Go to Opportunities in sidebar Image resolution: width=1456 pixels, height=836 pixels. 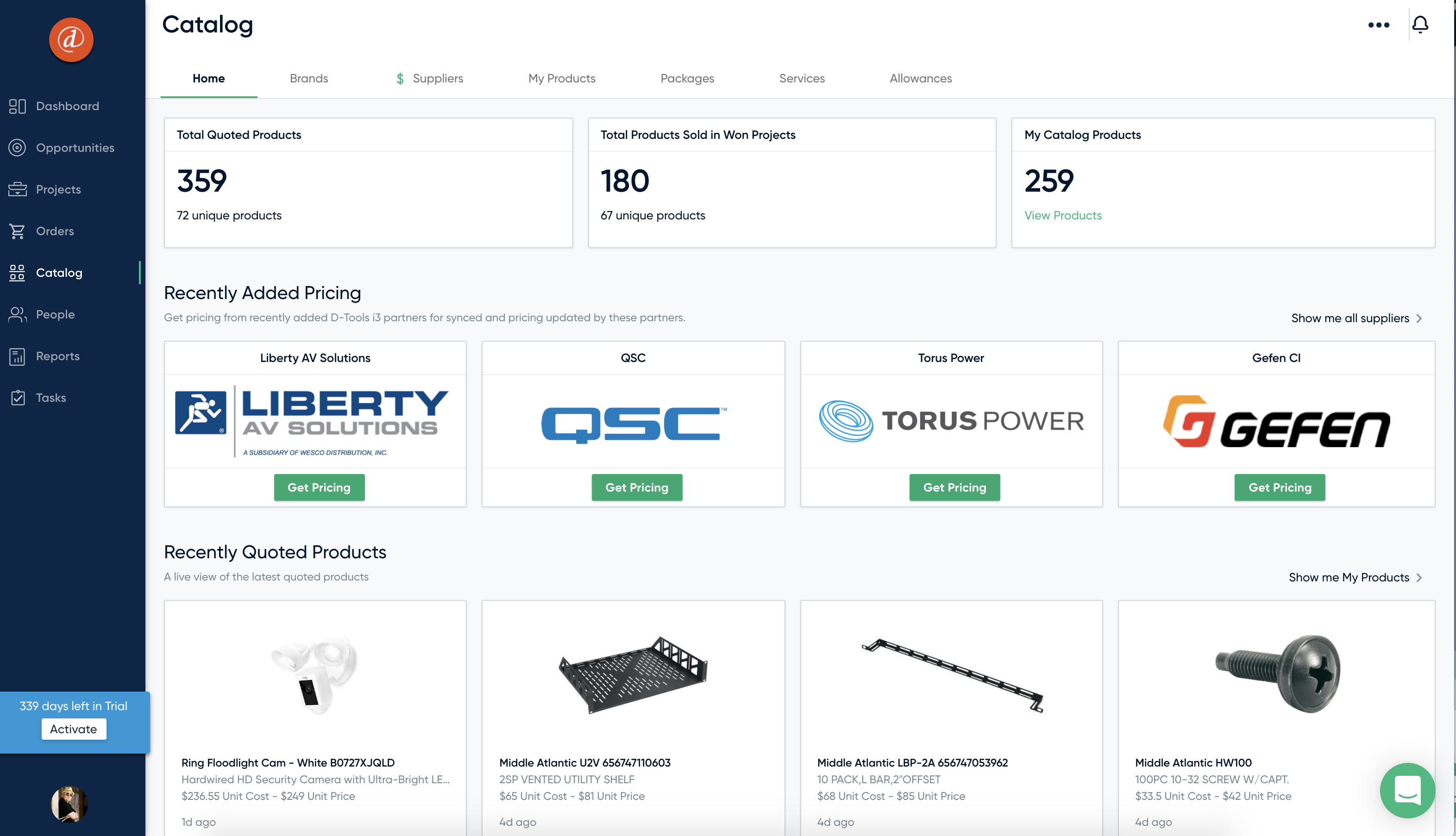(62, 148)
